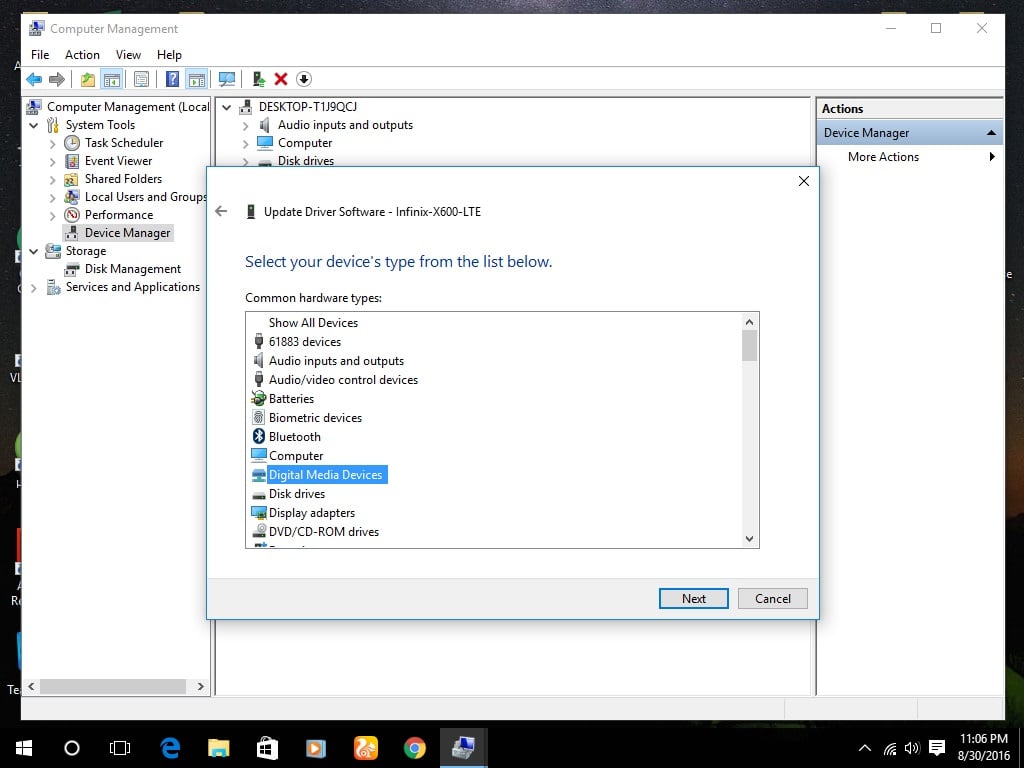Screen dimensions: 1024x768
Task: Launch Microsoft Edge from the taskbar
Action: 170,748
